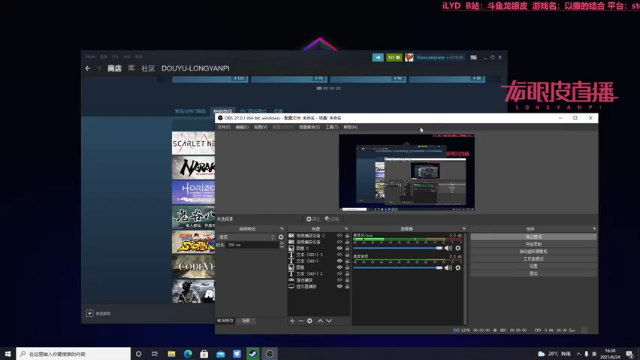
Task: Adjust the 桌面音频 volume slider
Action: pyautogui.click(x=398, y=268)
